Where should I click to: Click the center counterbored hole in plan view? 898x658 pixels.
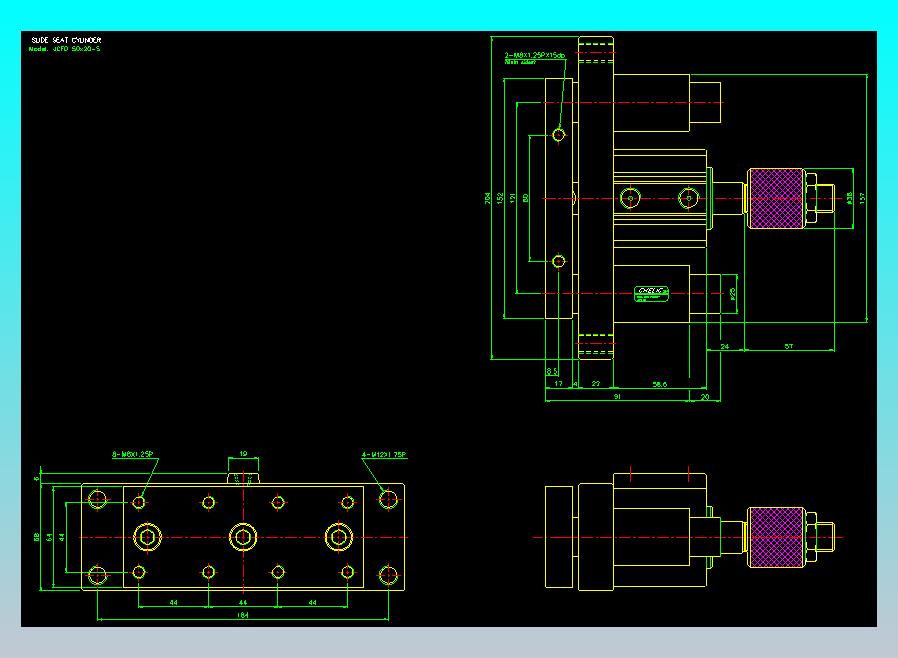click(243, 537)
